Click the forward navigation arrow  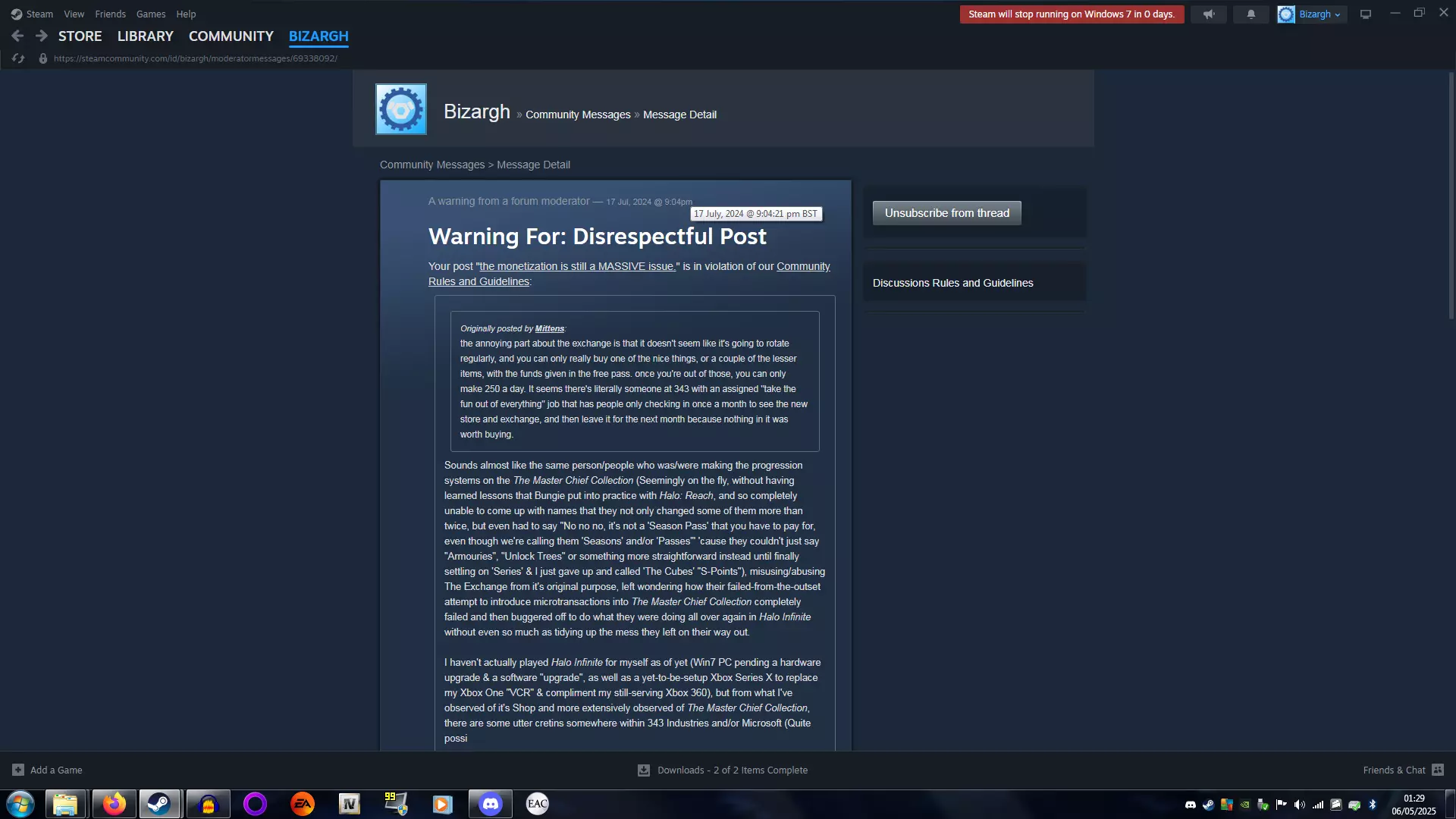point(42,36)
